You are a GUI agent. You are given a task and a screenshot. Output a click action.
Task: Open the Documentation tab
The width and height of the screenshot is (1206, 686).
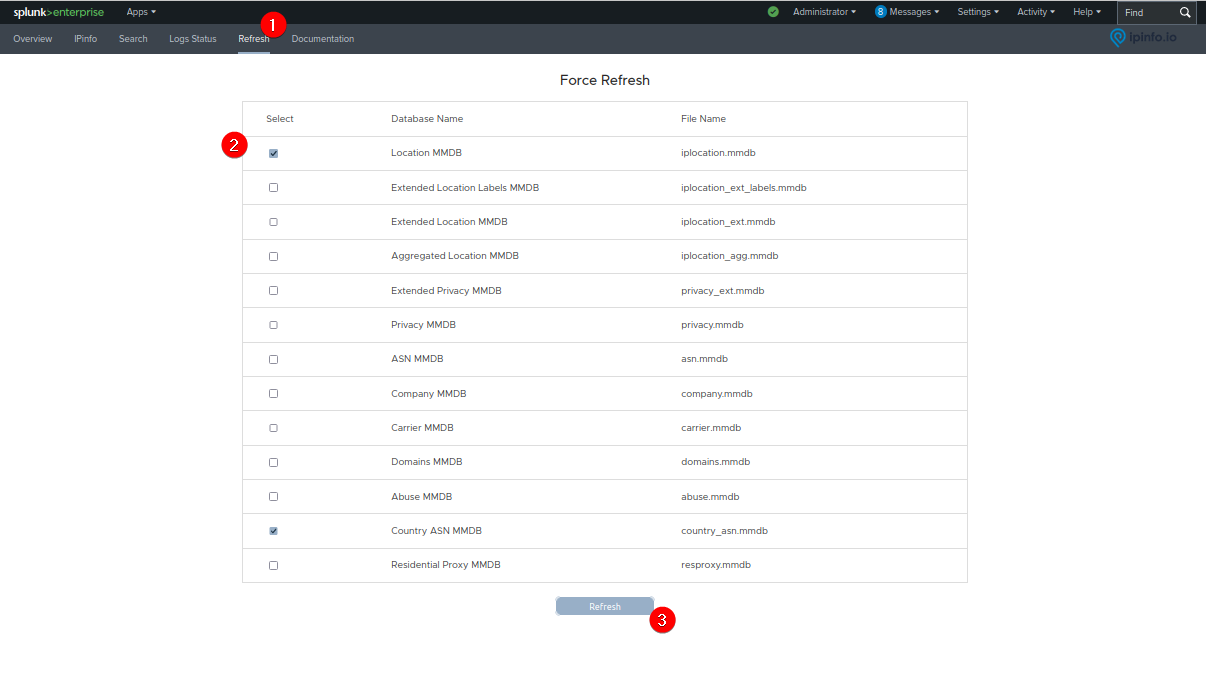(322, 38)
